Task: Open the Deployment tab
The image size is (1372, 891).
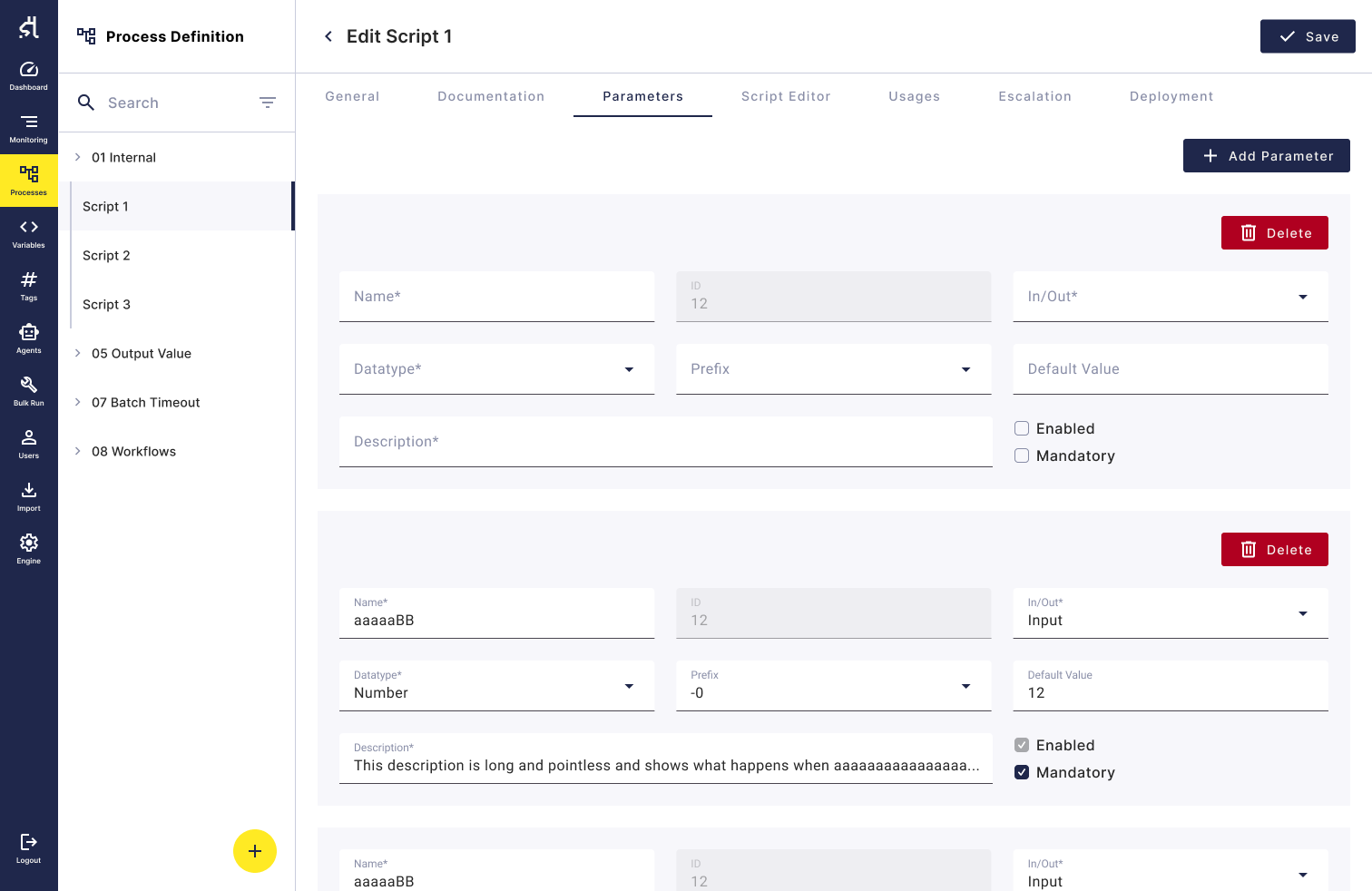Action: coord(1171,96)
